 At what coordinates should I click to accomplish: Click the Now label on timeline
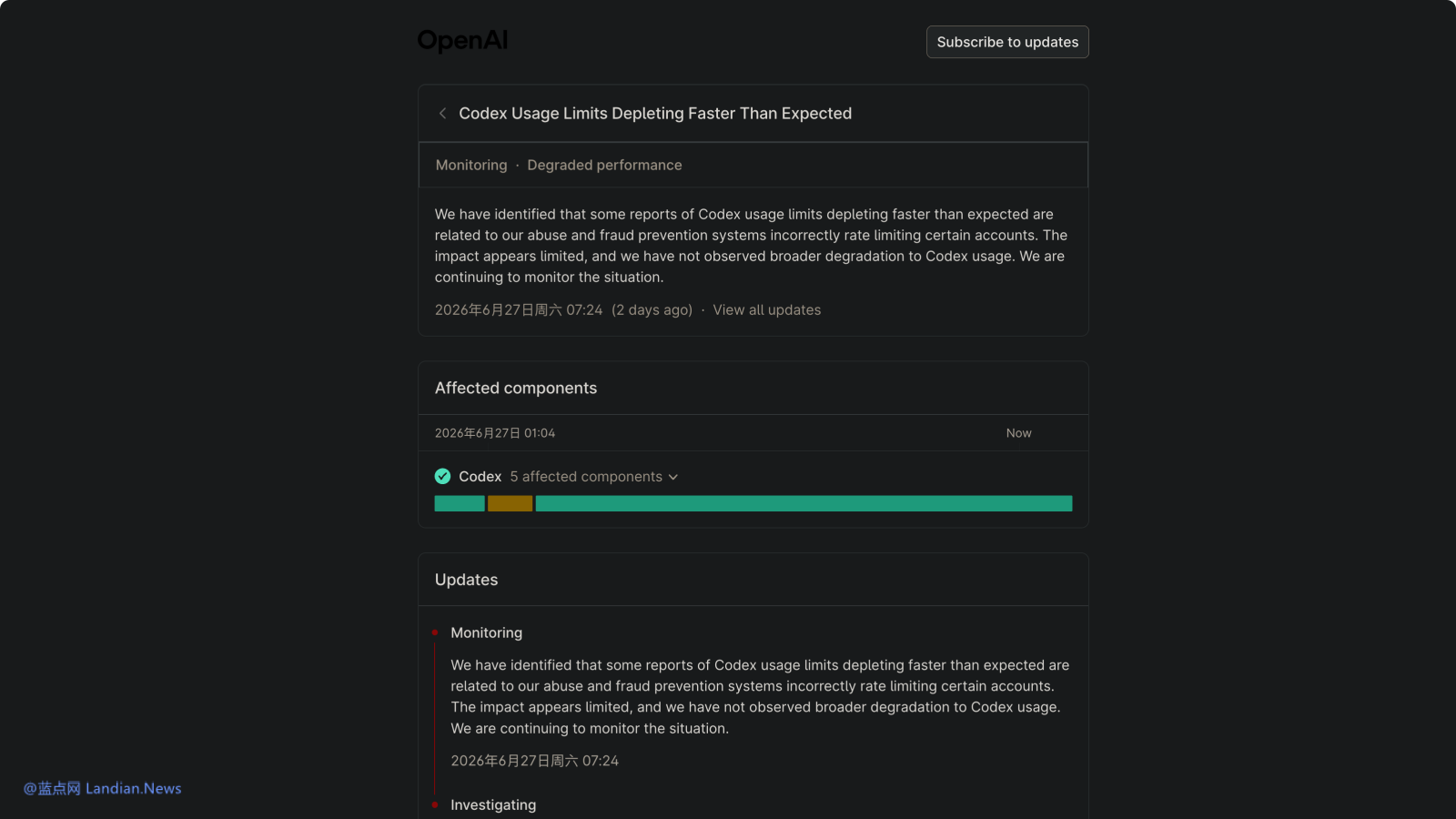[x=1019, y=433]
